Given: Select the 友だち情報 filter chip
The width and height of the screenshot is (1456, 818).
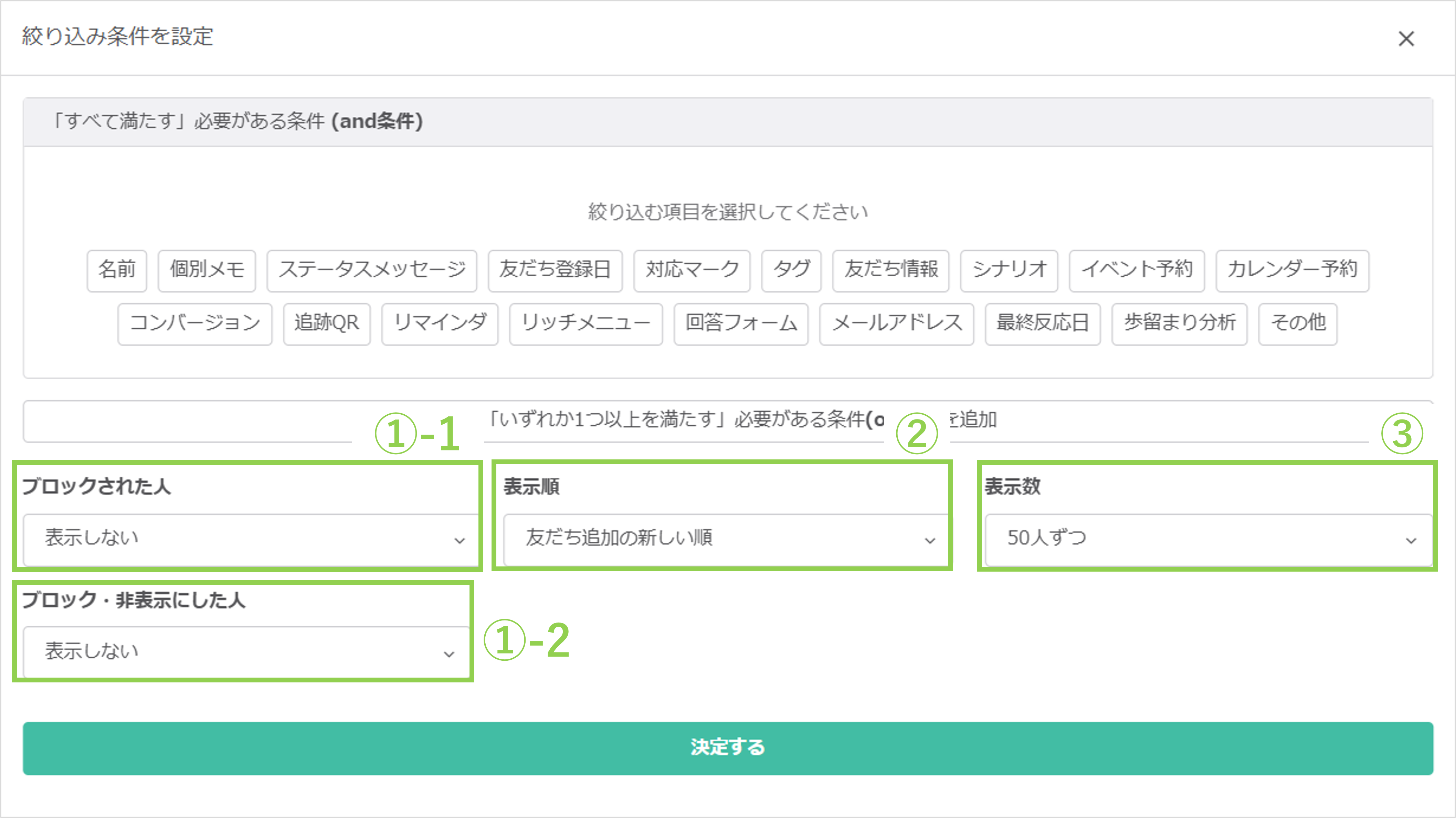Looking at the screenshot, I should point(891,270).
